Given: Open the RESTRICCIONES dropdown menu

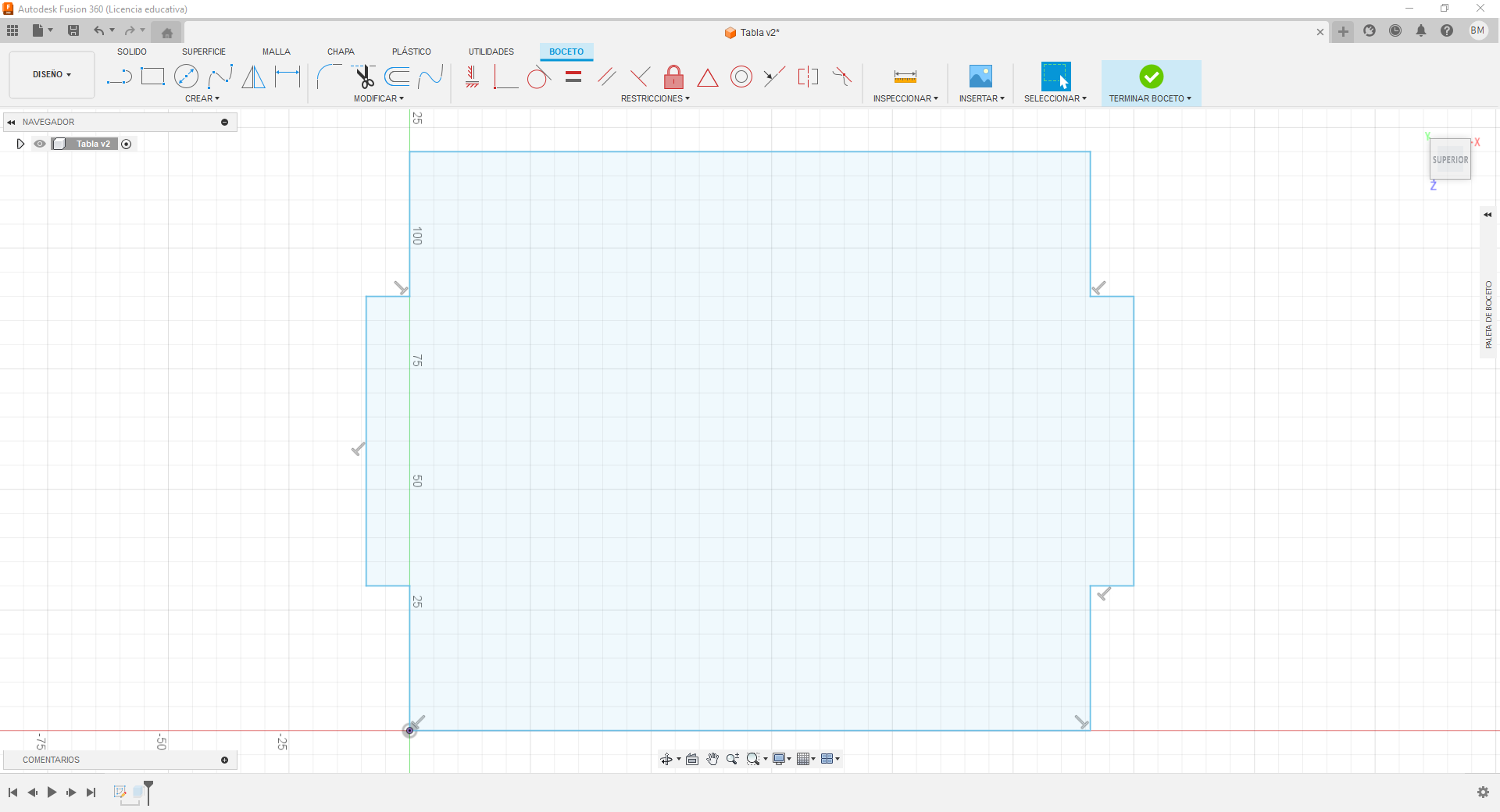Looking at the screenshot, I should (655, 98).
